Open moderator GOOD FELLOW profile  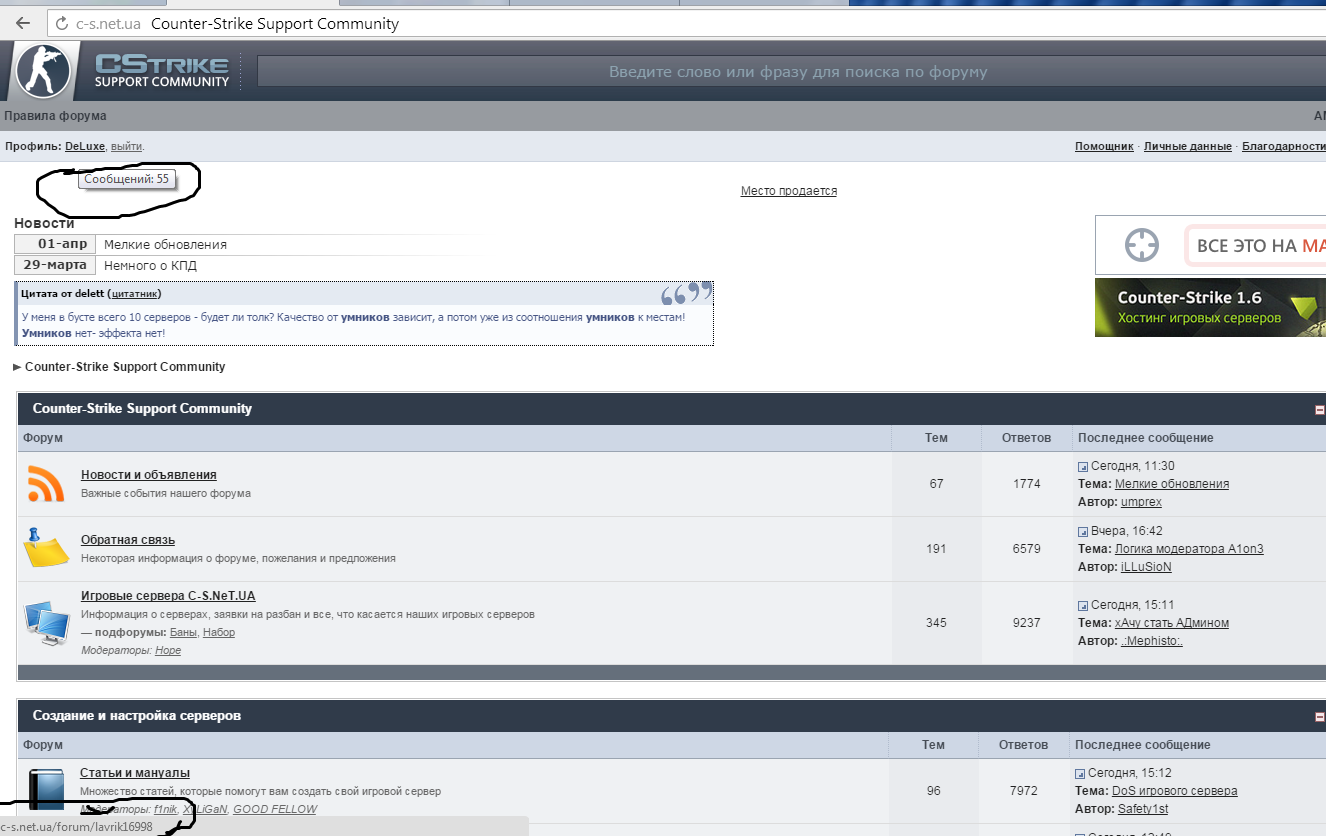(275, 809)
